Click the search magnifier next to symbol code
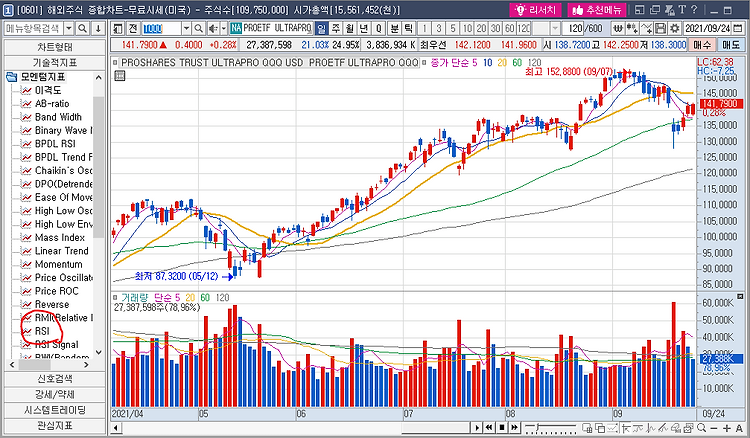The image size is (750, 438). click(199, 29)
